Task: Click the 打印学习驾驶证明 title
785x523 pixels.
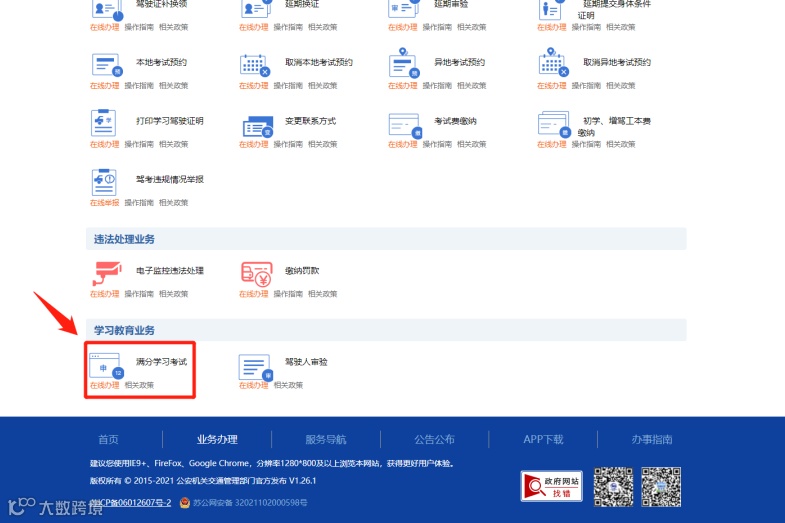Action: 170,121
